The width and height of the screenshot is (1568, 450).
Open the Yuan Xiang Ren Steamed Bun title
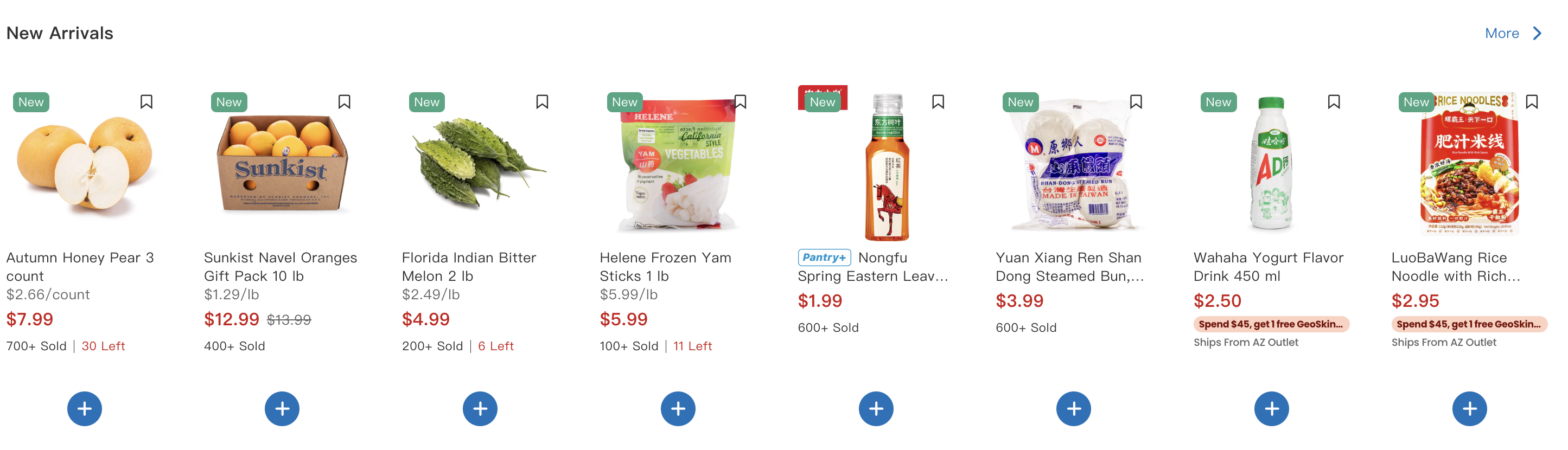pyautogui.click(x=1069, y=267)
